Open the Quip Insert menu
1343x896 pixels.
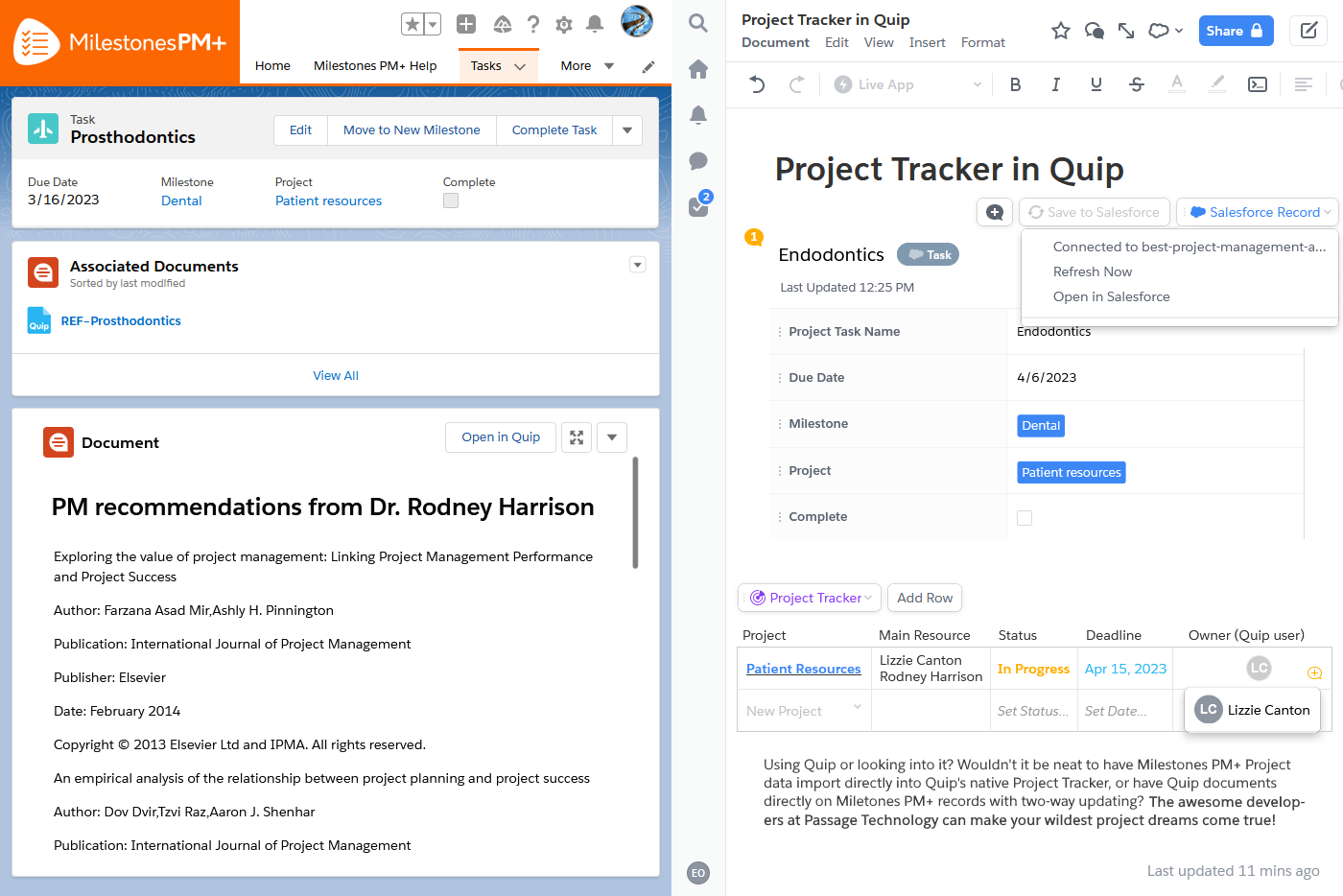[x=927, y=42]
